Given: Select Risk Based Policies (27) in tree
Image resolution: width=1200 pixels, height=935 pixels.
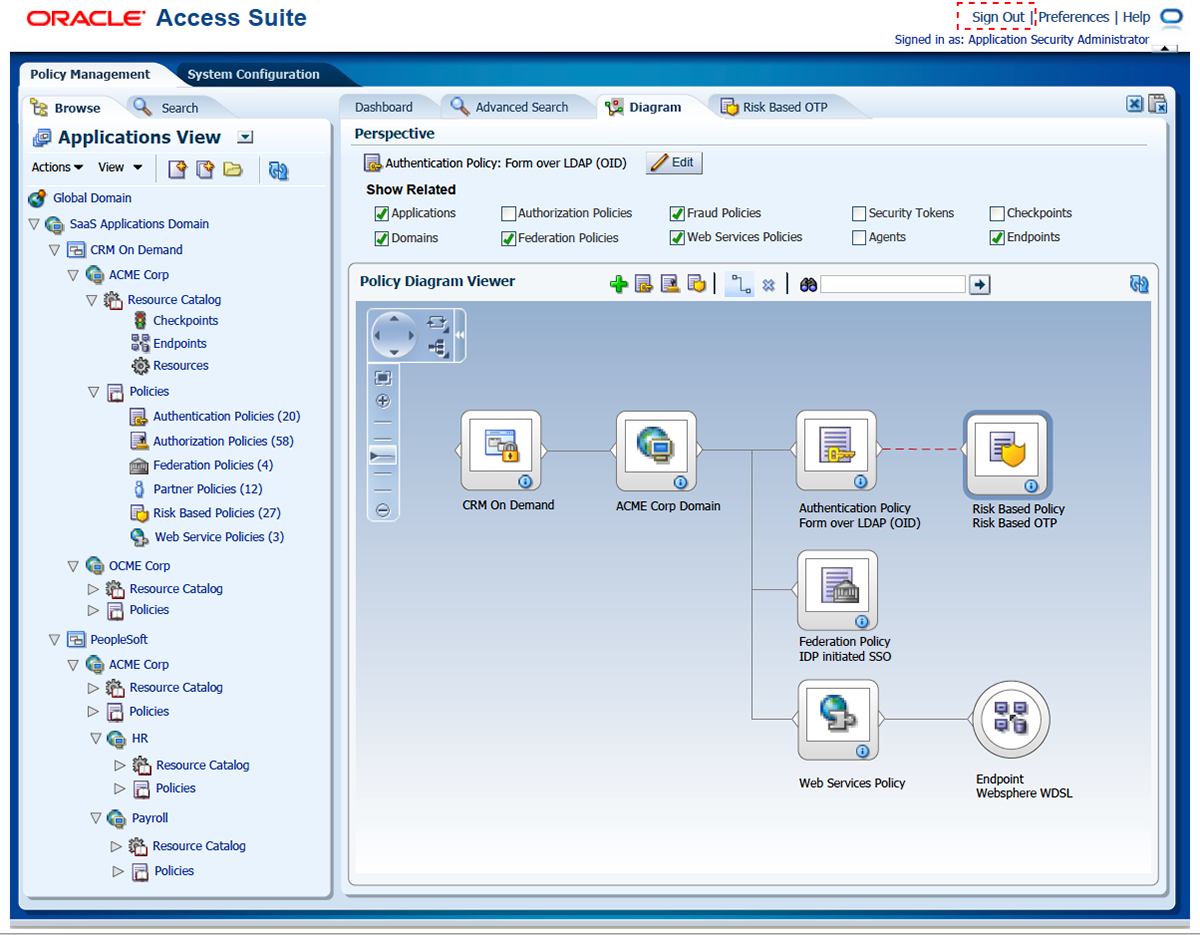Looking at the screenshot, I should [217, 513].
